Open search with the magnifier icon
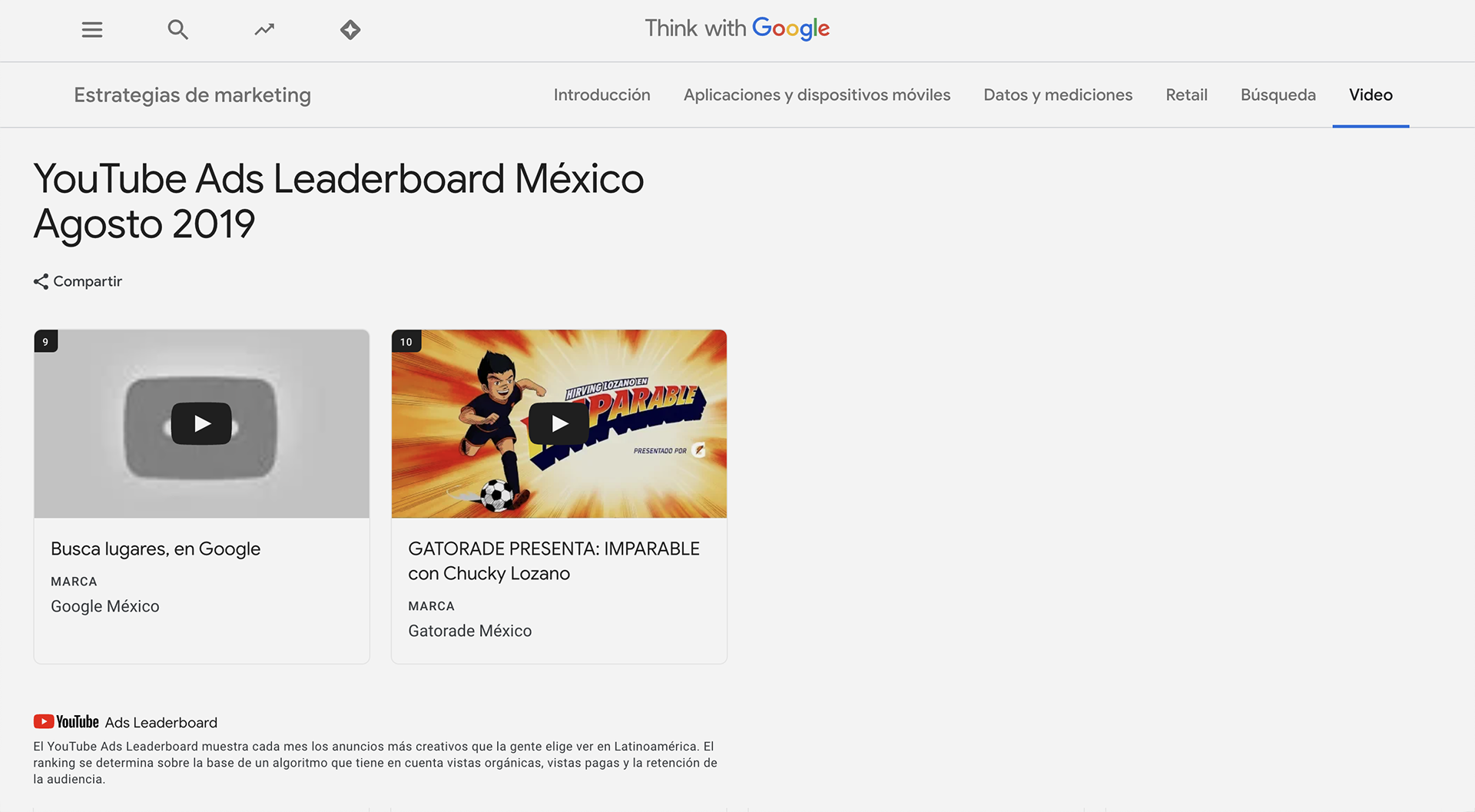 tap(178, 30)
